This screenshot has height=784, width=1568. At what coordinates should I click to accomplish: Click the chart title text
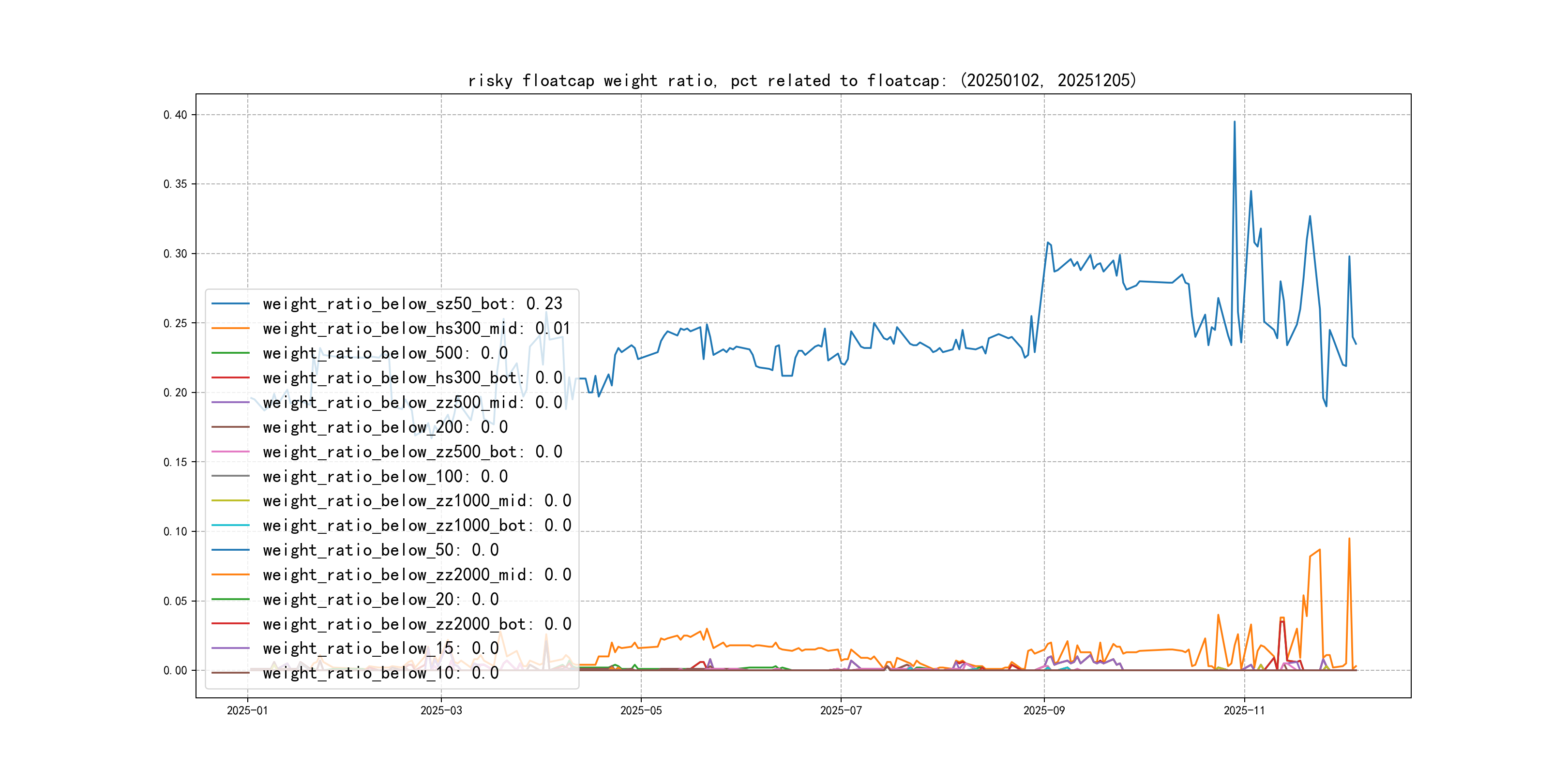tap(801, 80)
